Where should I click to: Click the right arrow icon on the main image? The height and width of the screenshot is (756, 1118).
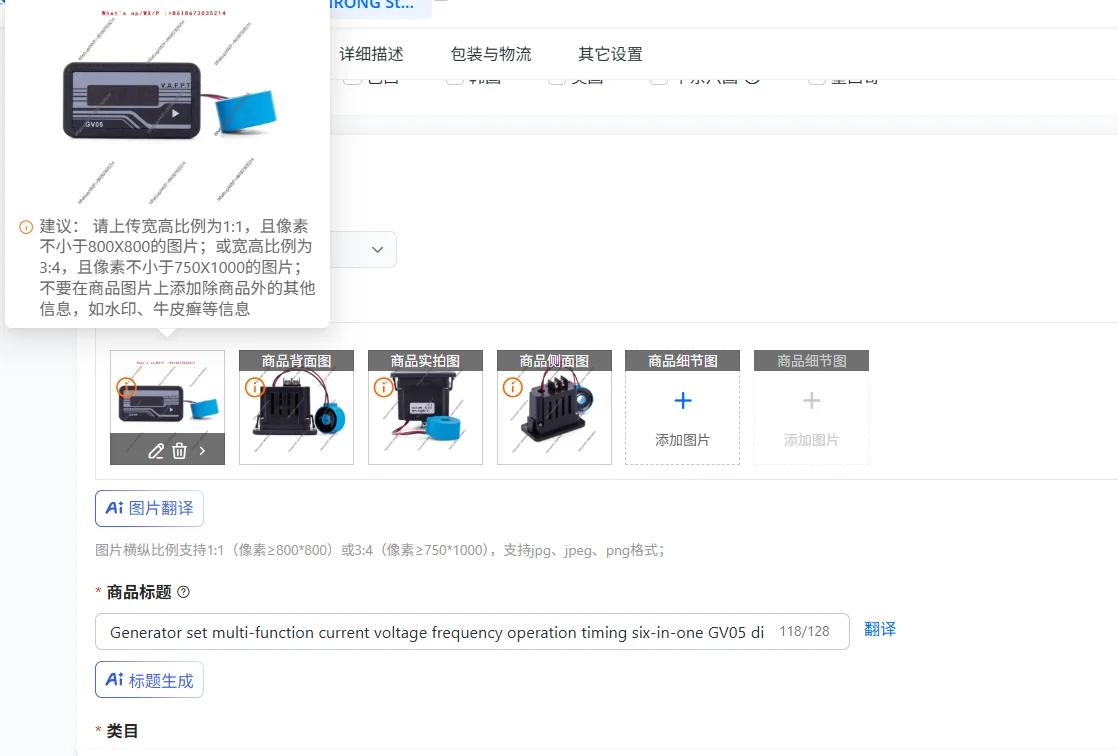pyautogui.click(x=202, y=451)
